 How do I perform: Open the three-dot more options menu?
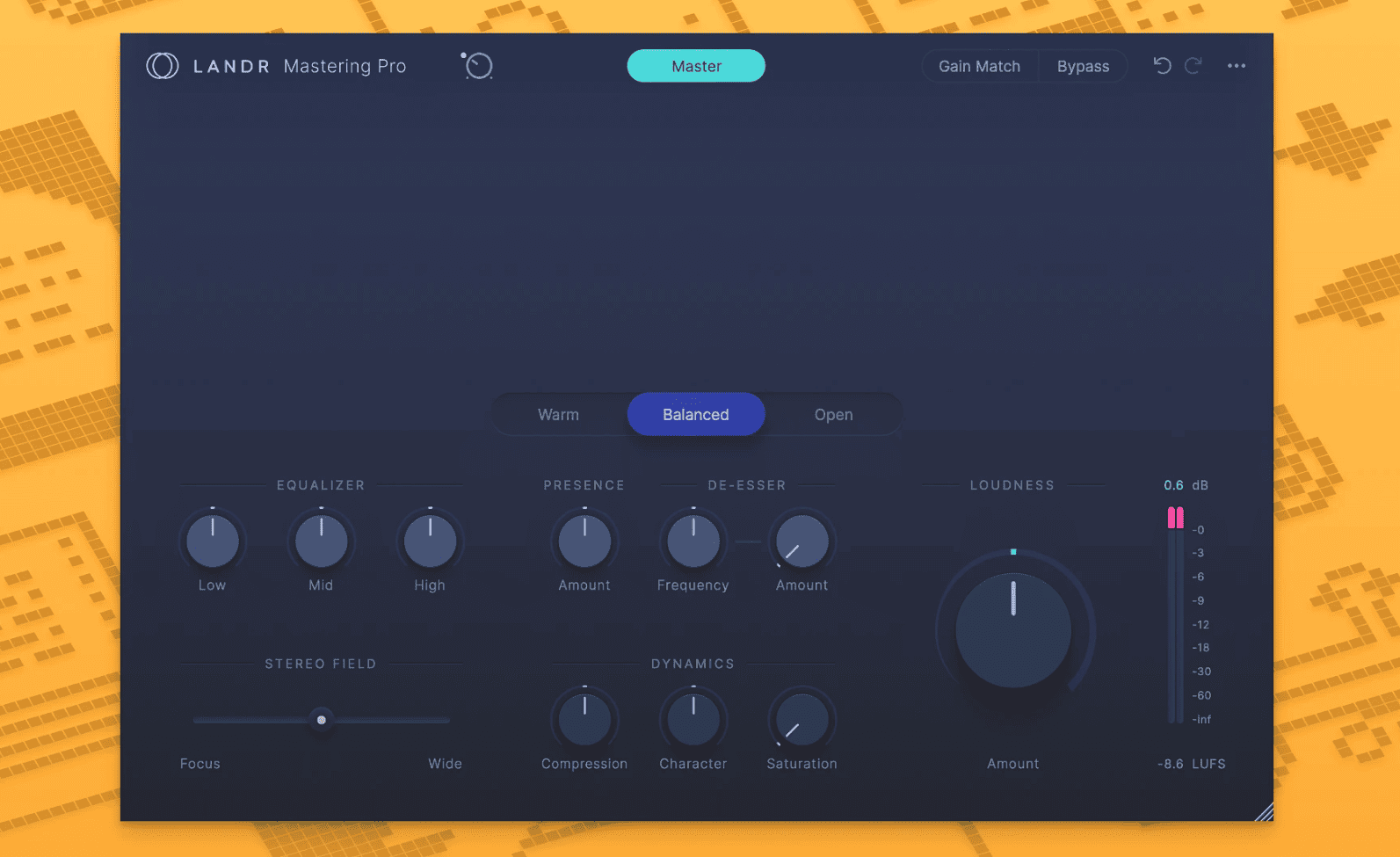point(1237,66)
